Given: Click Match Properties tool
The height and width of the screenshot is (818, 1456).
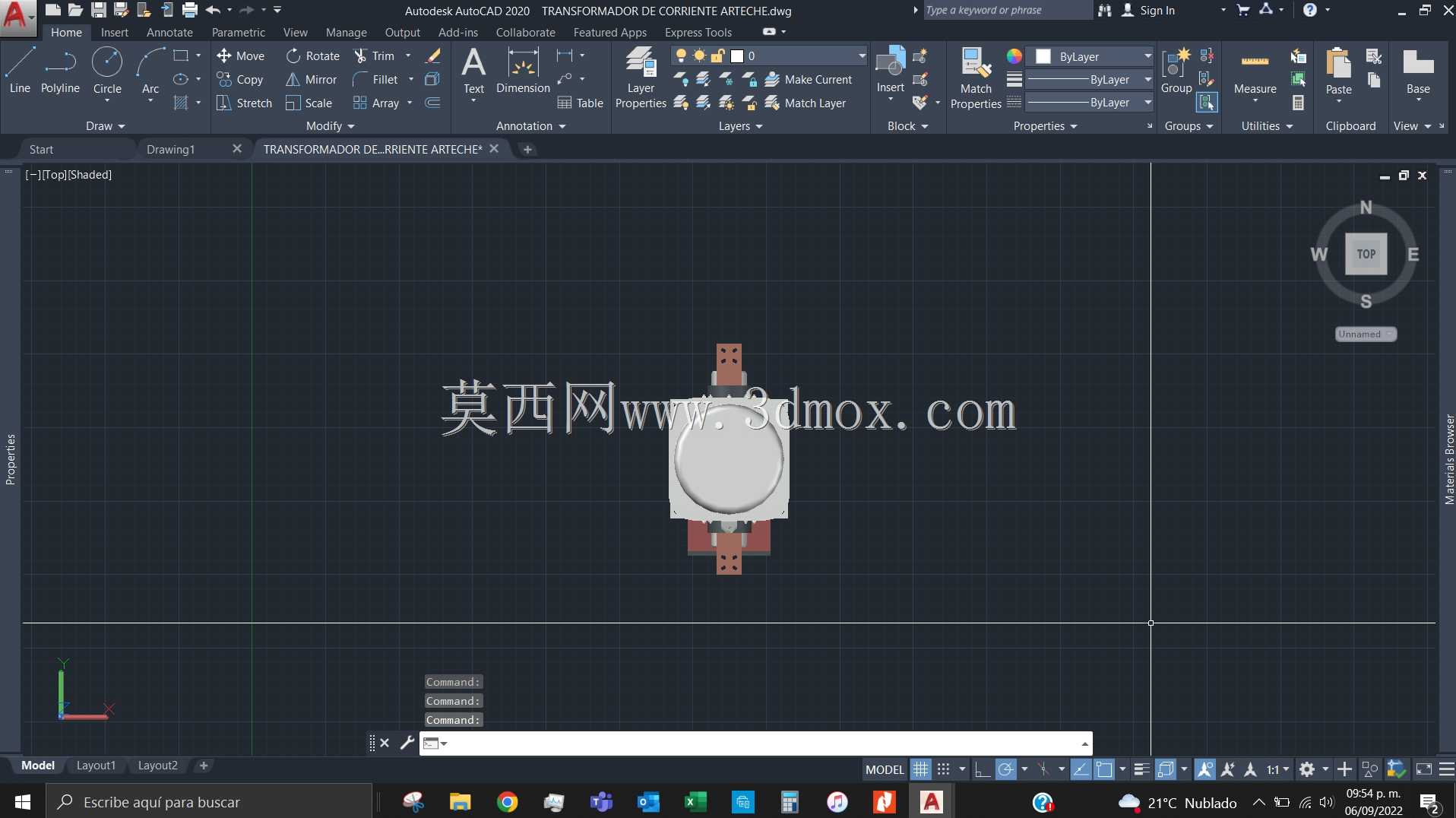Looking at the screenshot, I should (976, 78).
